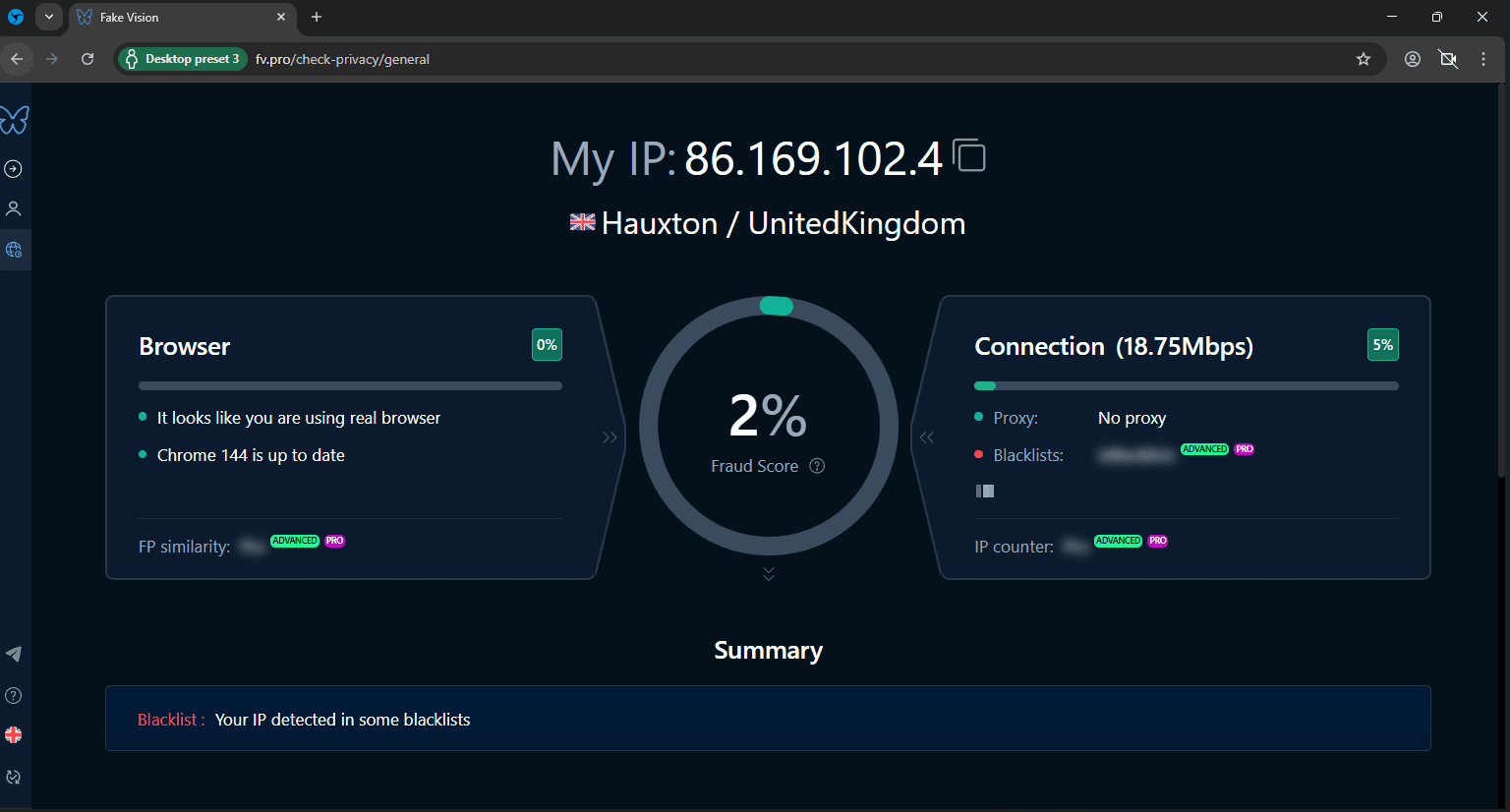Change language using the UK flag icon
Image resolution: width=1510 pixels, height=812 pixels.
[14, 735]
